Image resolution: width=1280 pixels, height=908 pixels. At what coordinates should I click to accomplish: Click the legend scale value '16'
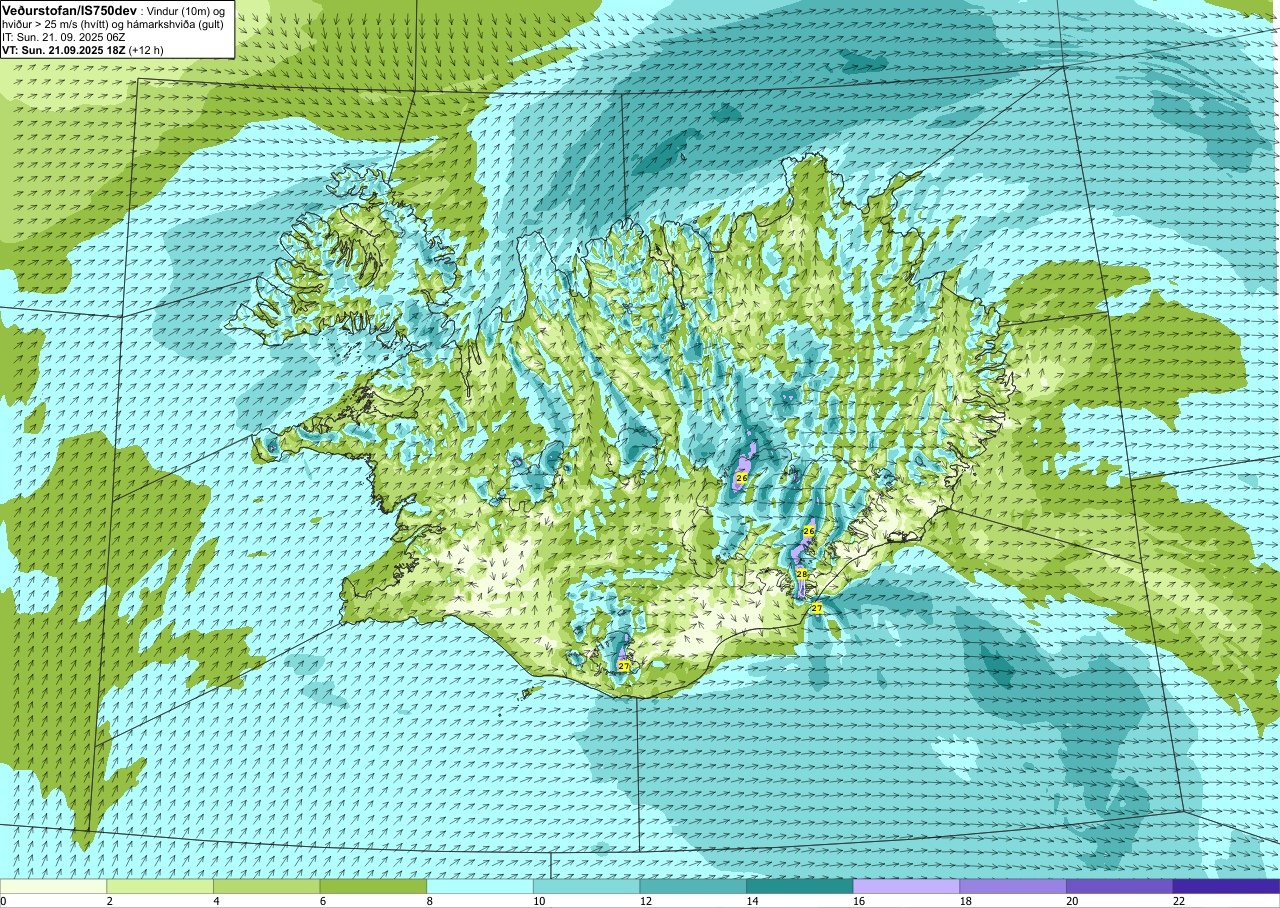(858, 901)
